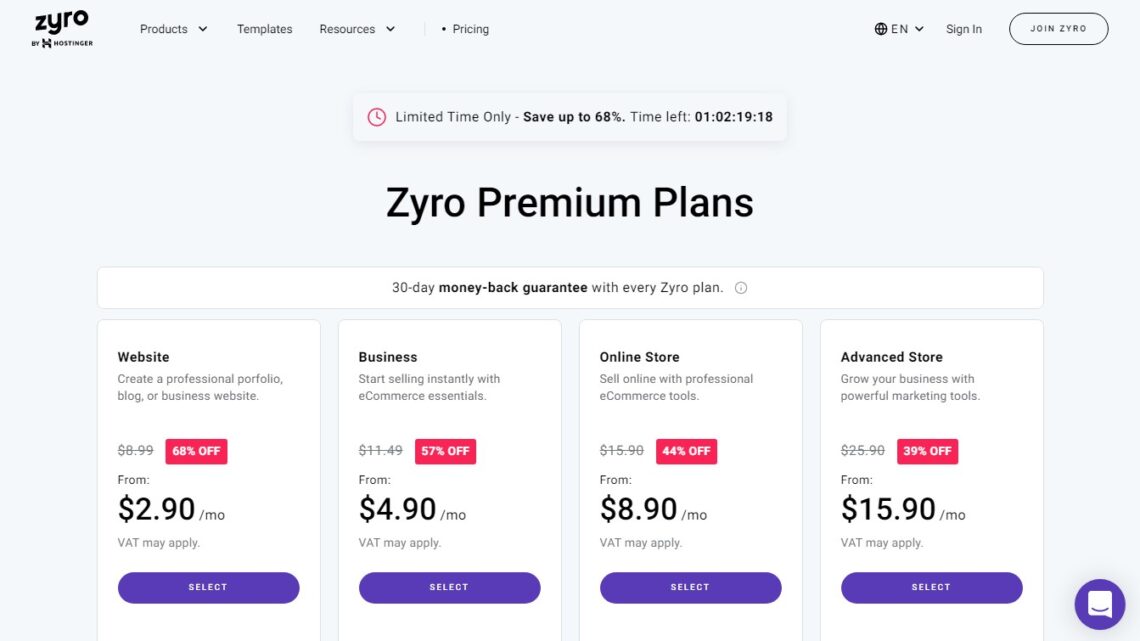Click the 57% OFF discount badge

tap(445, 451)
